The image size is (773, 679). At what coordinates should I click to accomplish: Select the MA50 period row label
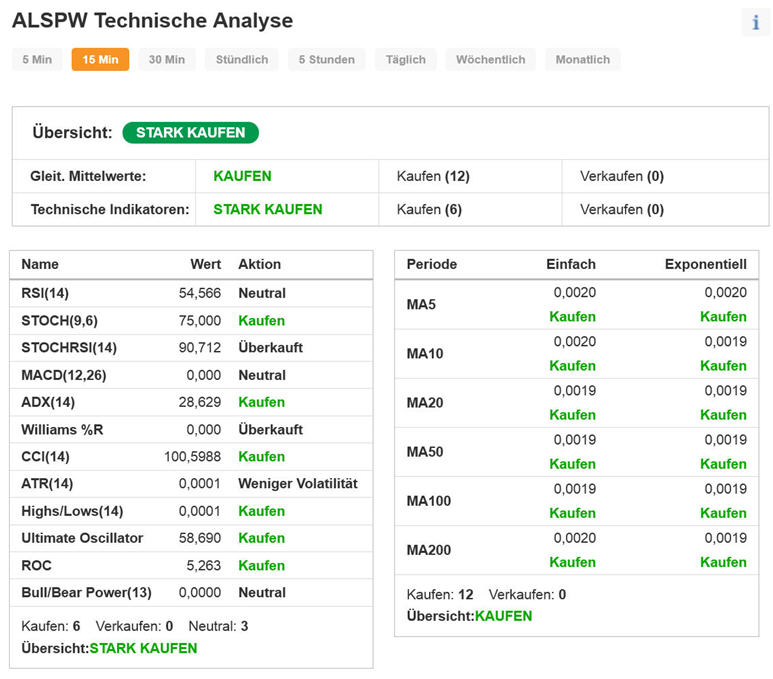[x=424, y=452]
